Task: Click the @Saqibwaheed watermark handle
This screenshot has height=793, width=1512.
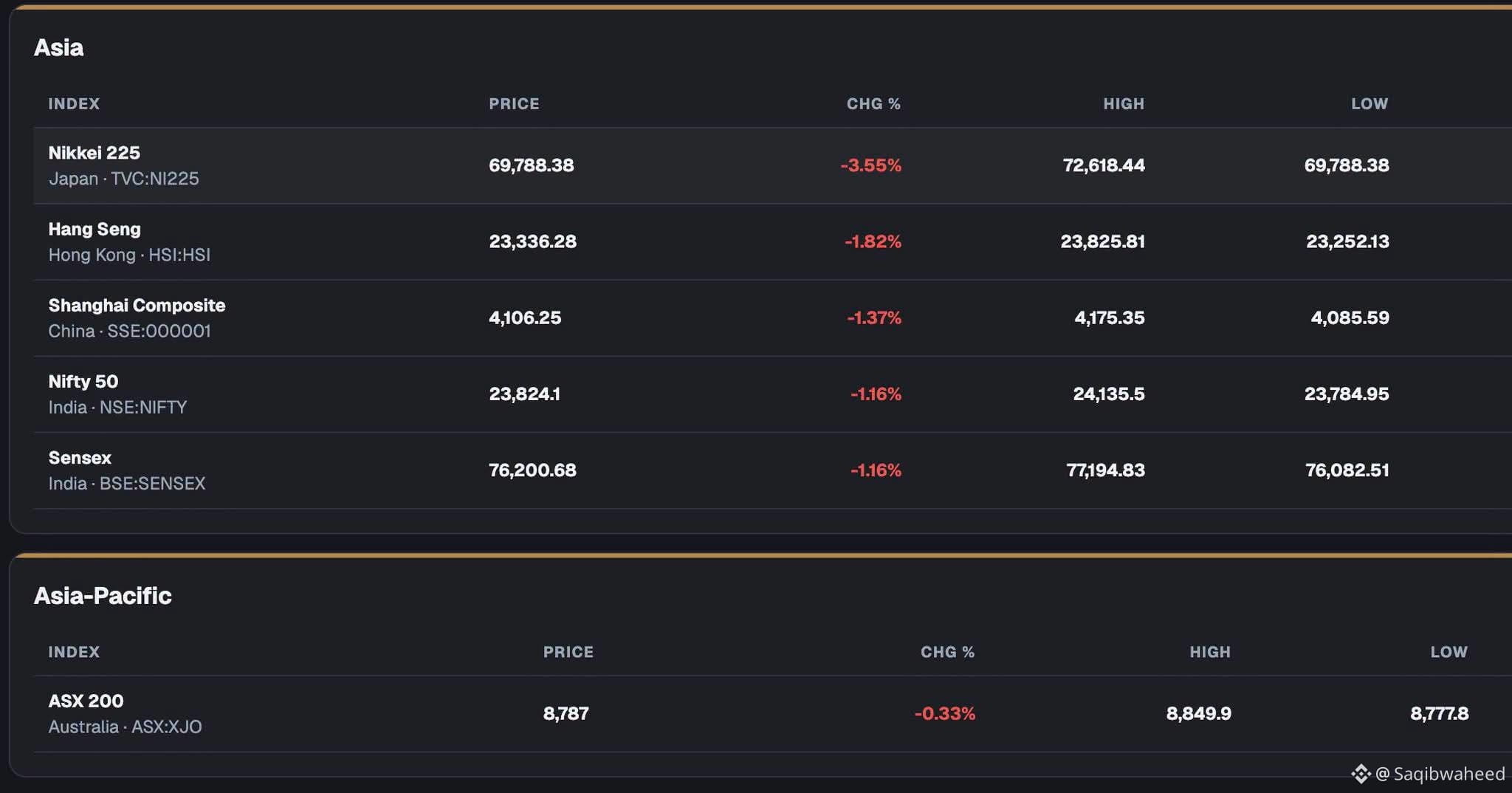Action: pos(1440,774)
